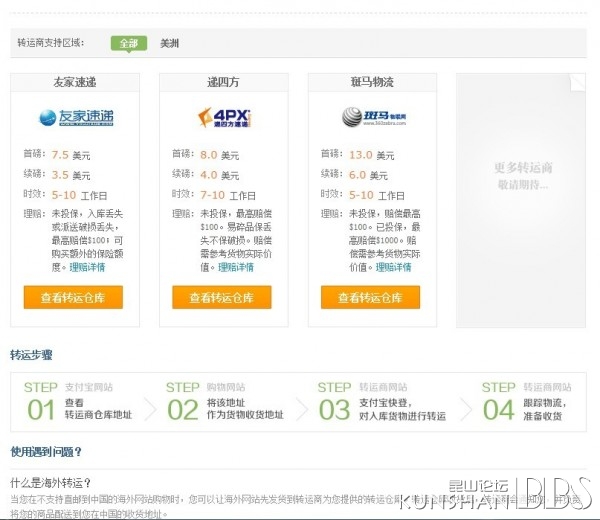Click STEP 03 支付宝快登 step
The height and width of the screenshot is (520, 600).
tap(382, 402)
